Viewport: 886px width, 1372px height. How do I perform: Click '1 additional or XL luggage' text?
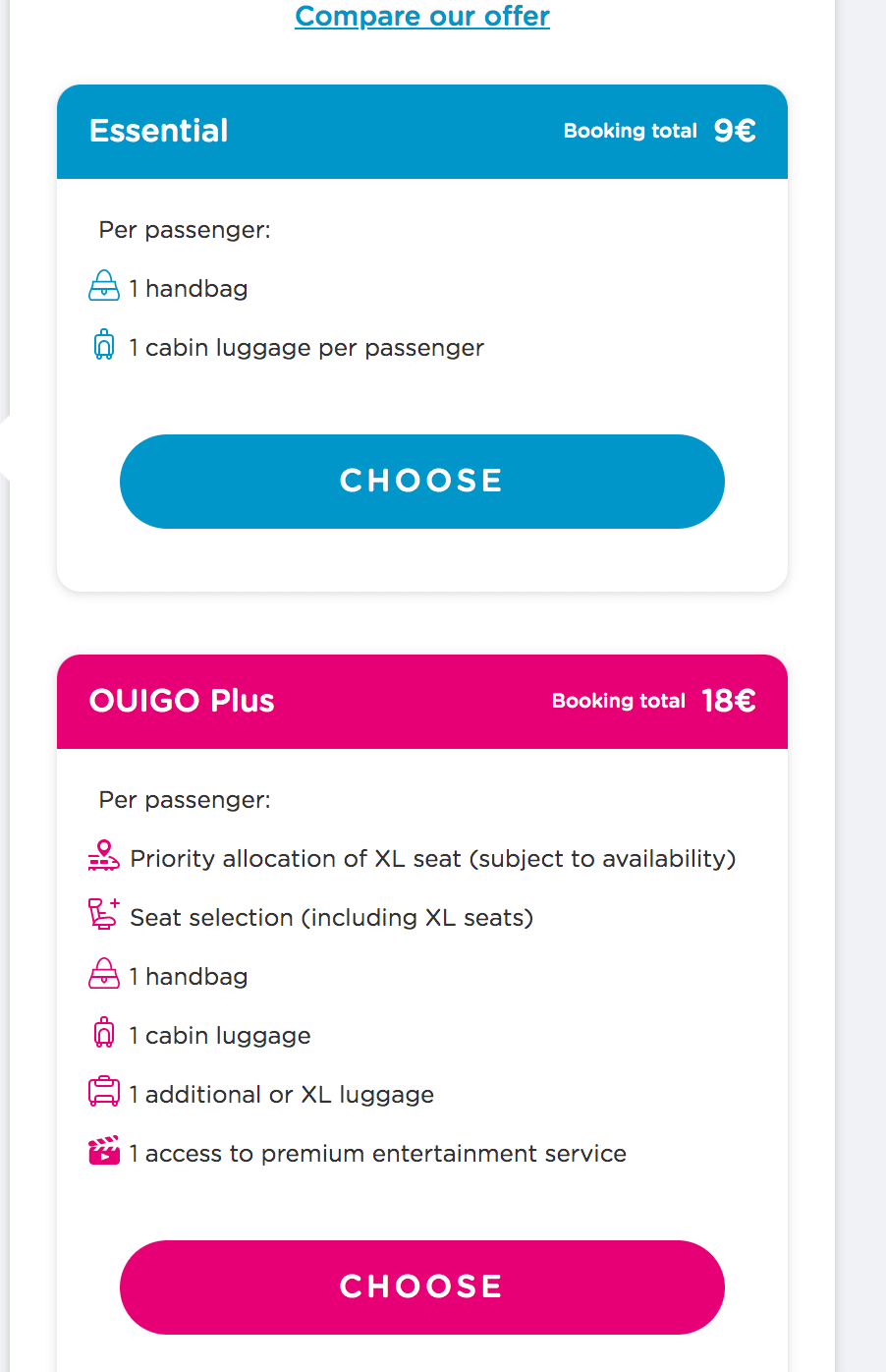pos(282,1095)
